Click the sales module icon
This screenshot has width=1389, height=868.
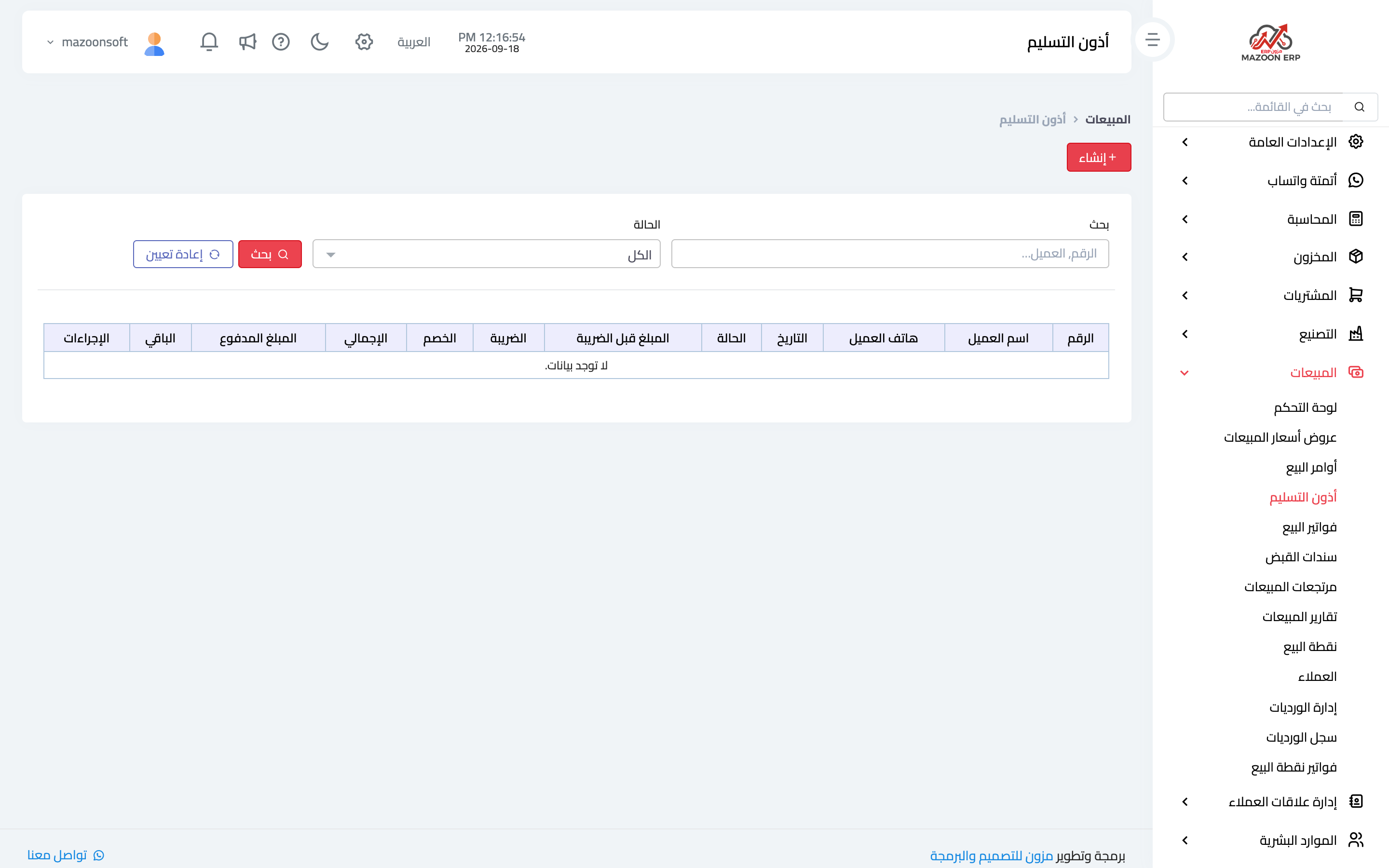1356,372
